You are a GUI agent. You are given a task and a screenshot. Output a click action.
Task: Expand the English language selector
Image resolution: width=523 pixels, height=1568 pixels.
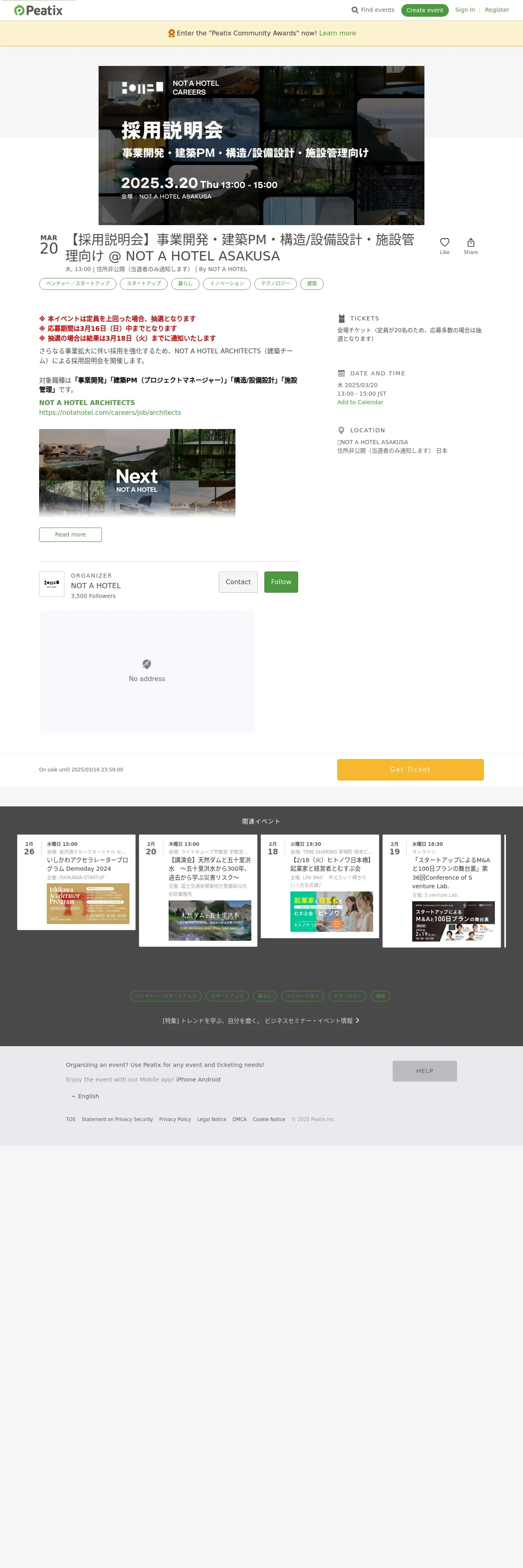coord(85,1096)
